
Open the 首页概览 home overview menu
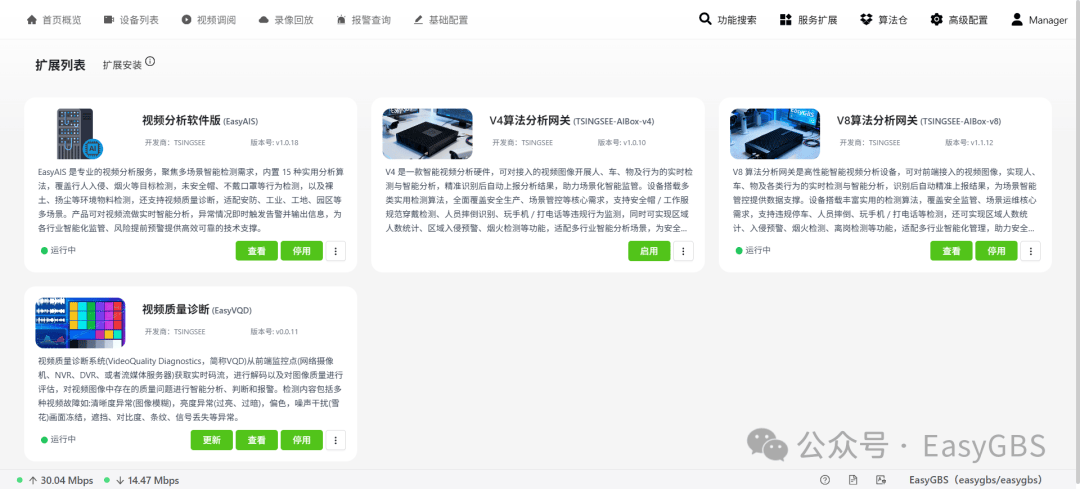coord(54,20)
